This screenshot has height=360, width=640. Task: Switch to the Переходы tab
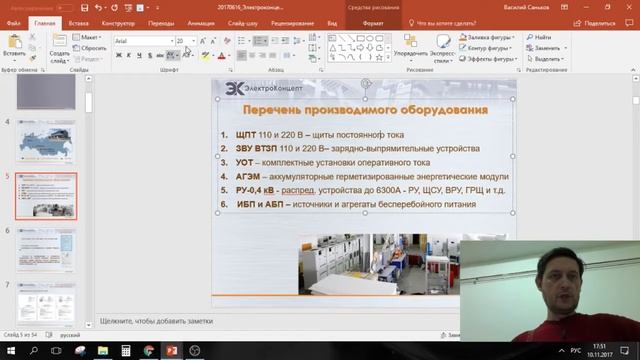[x=161, y=23]
